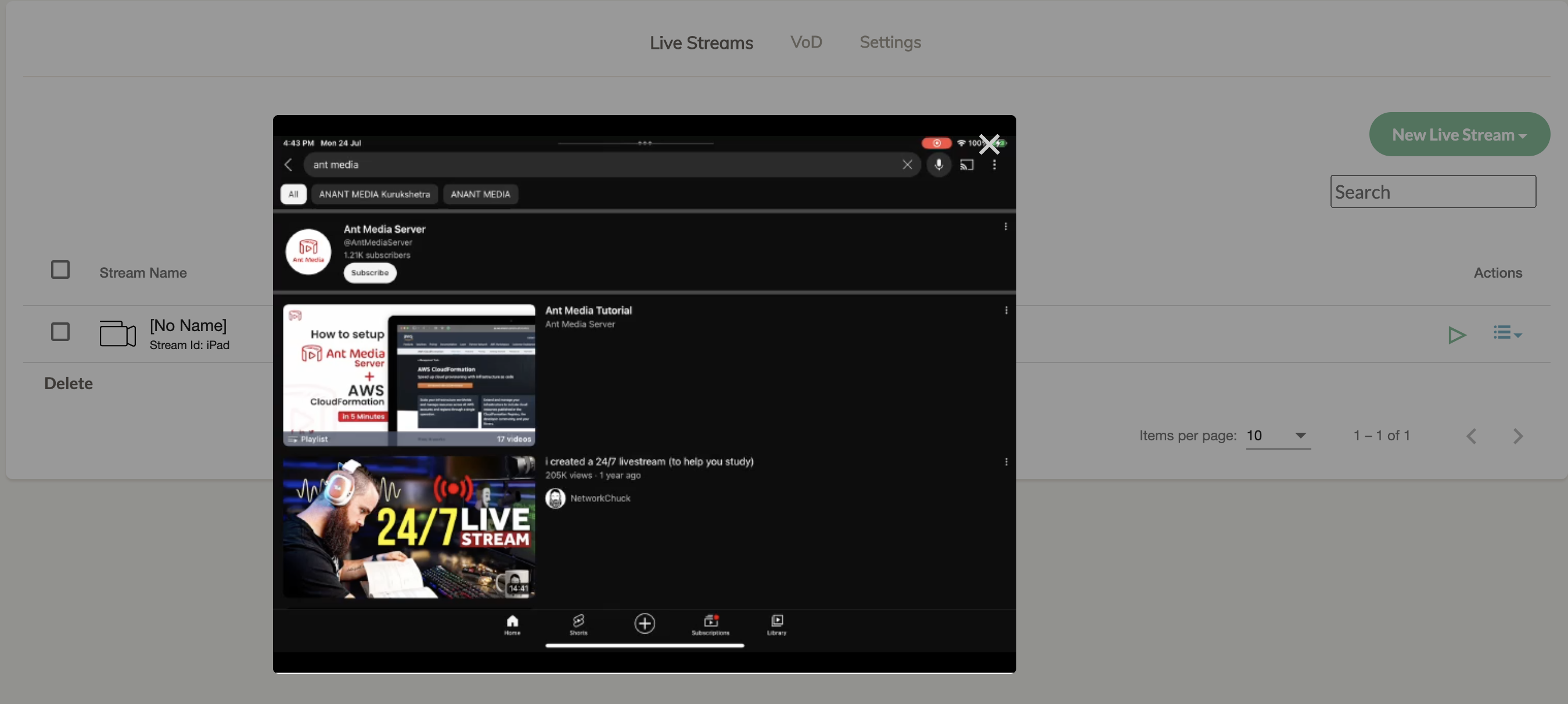Tap the Cast screen icon
Screen dimensions: 1568x704
pyautogui.click(x=966, y=164)
